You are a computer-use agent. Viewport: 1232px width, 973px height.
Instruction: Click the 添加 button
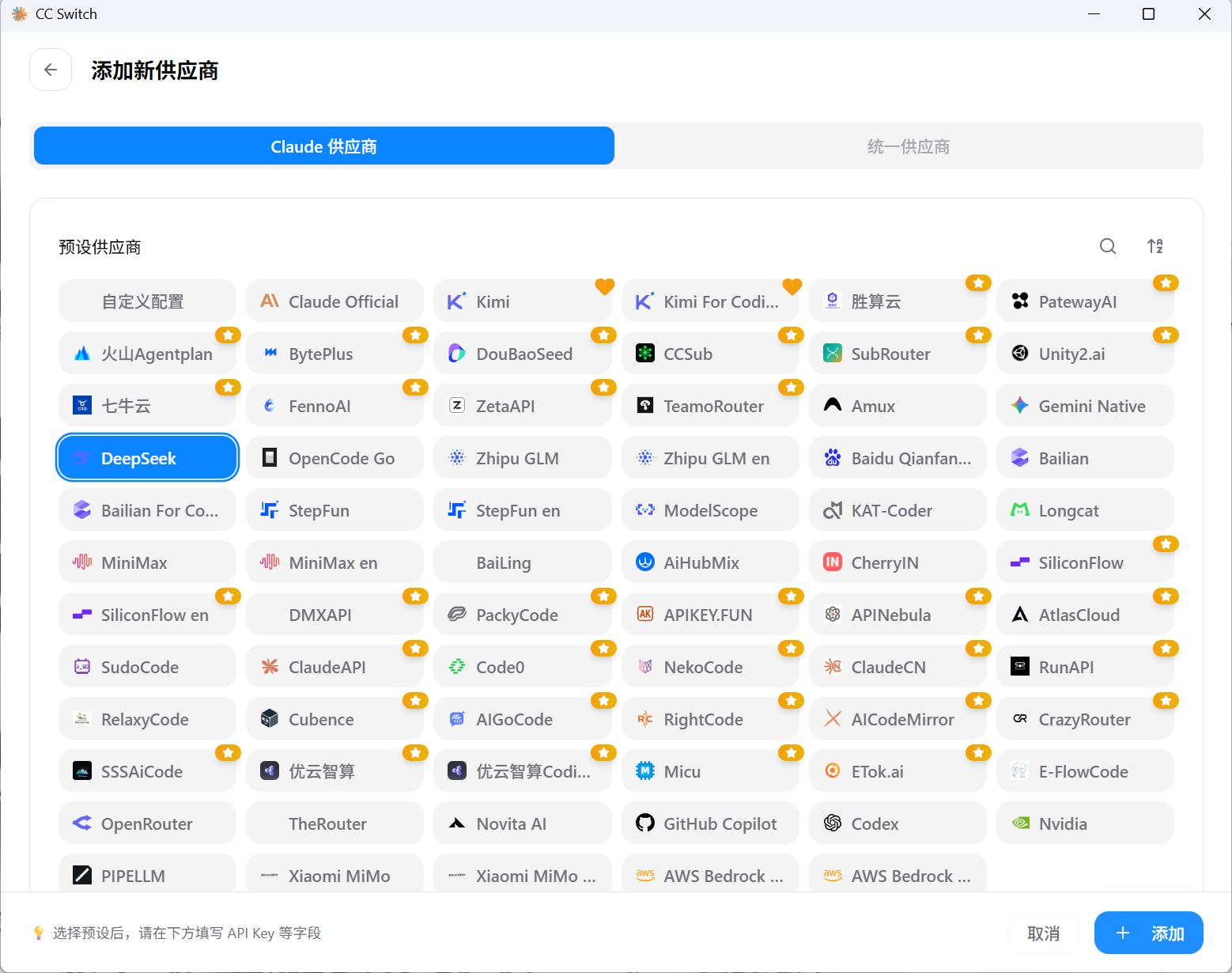1149,933
